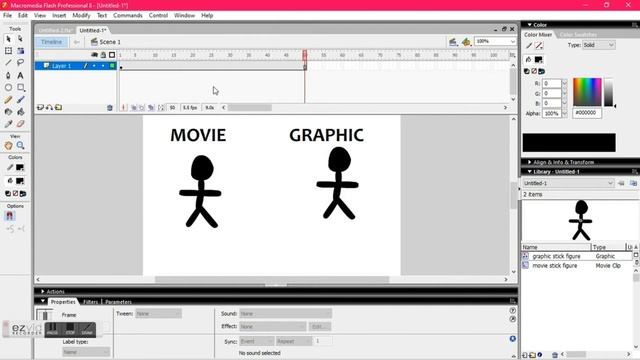Open the Alpha value slider arrow
The height and width of the screenshot is (360, 640).
pos(564,113)
